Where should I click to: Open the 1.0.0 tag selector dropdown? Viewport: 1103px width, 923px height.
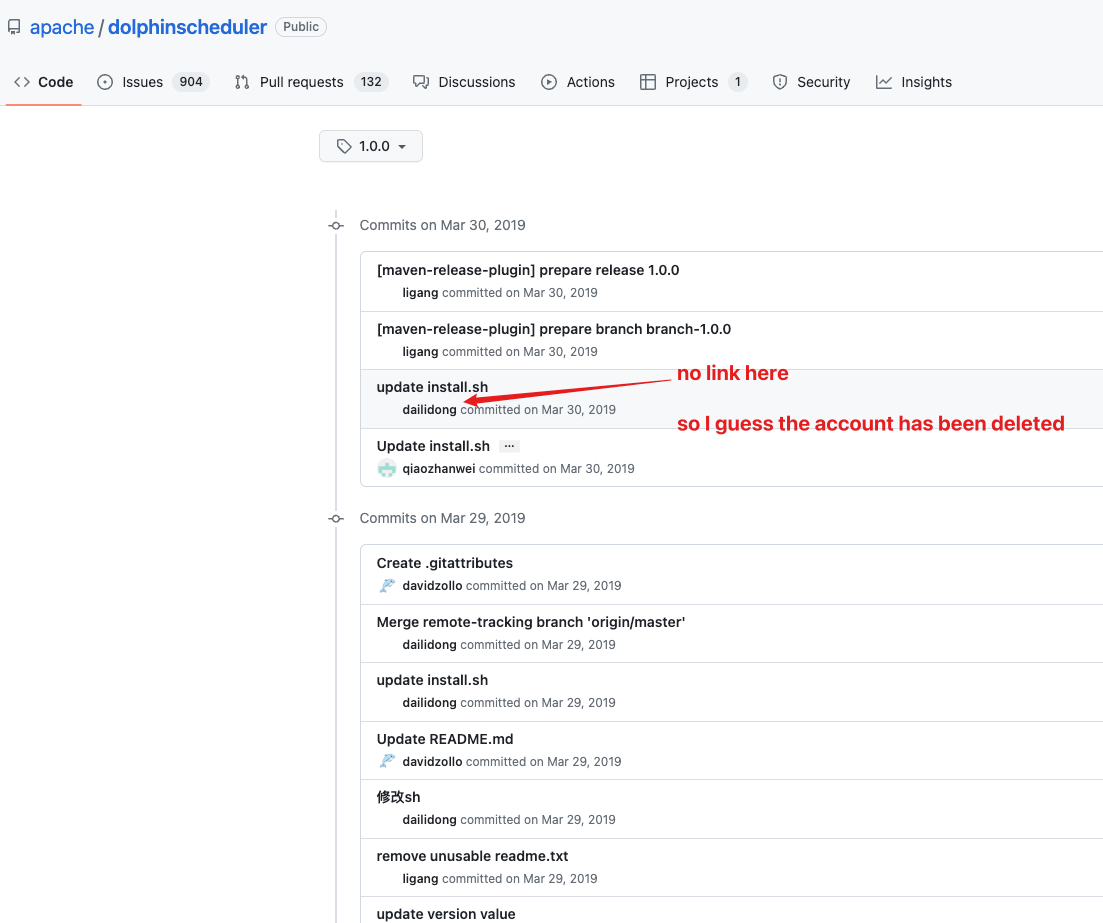[x=371, y=146]
